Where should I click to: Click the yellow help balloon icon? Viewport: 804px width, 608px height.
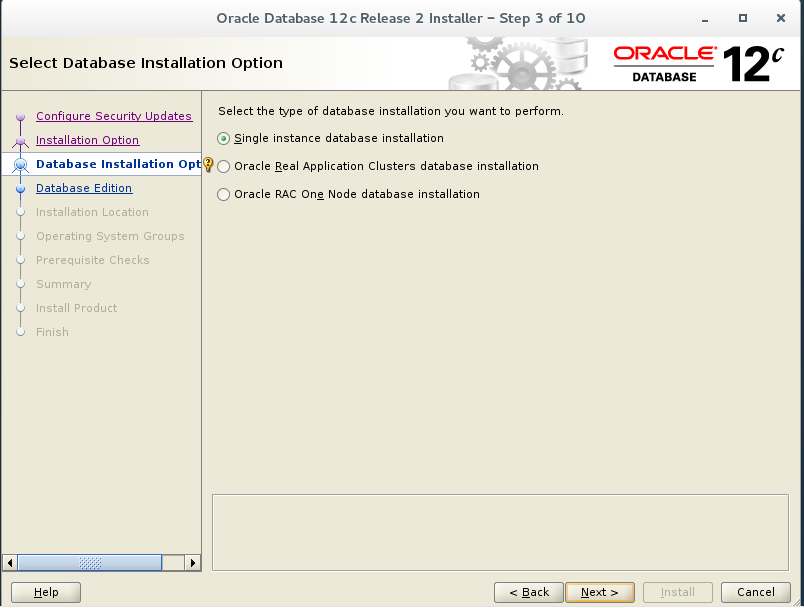point(207,164)
